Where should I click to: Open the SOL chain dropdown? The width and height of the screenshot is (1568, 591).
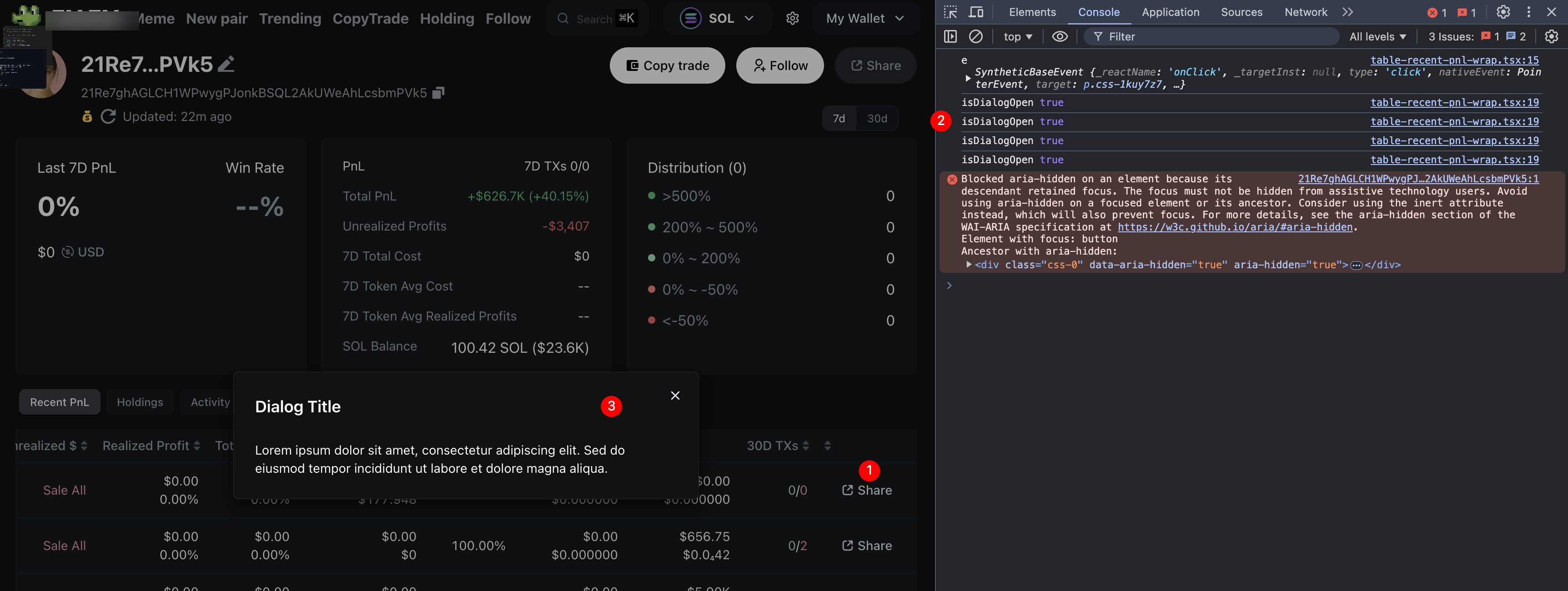tap(717, 18)
